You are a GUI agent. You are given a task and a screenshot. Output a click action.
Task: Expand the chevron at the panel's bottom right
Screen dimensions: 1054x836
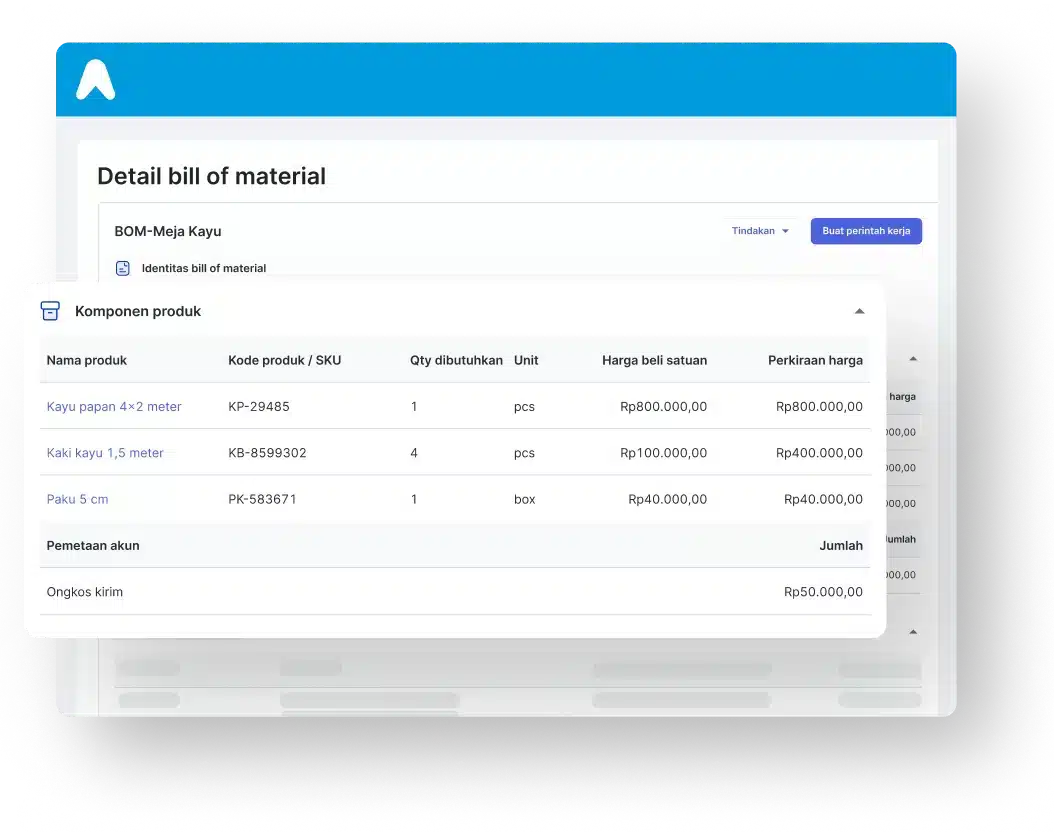point(912,631)
